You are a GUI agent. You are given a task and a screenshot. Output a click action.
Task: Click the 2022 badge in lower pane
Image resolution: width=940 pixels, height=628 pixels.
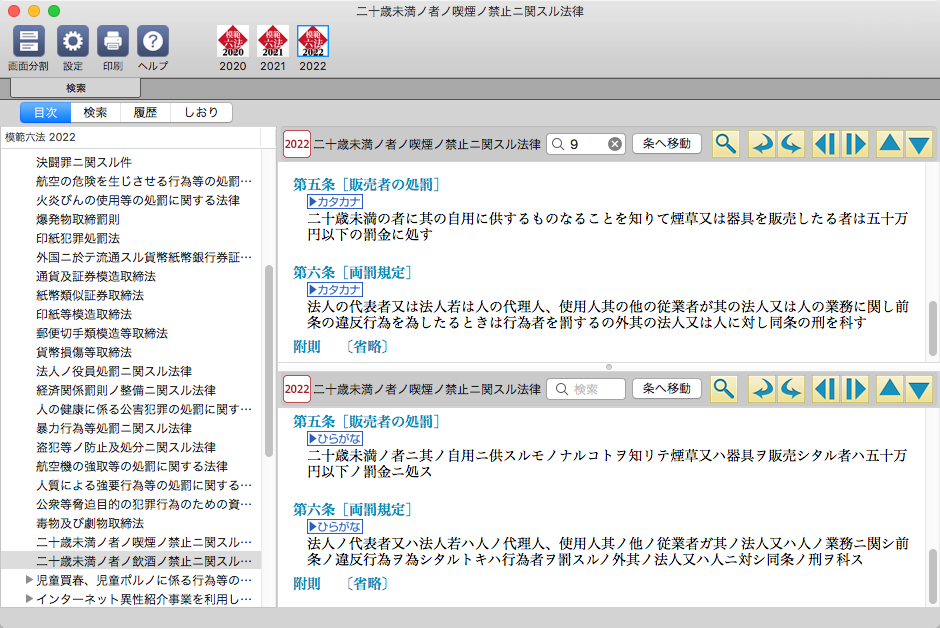point(297,389)
